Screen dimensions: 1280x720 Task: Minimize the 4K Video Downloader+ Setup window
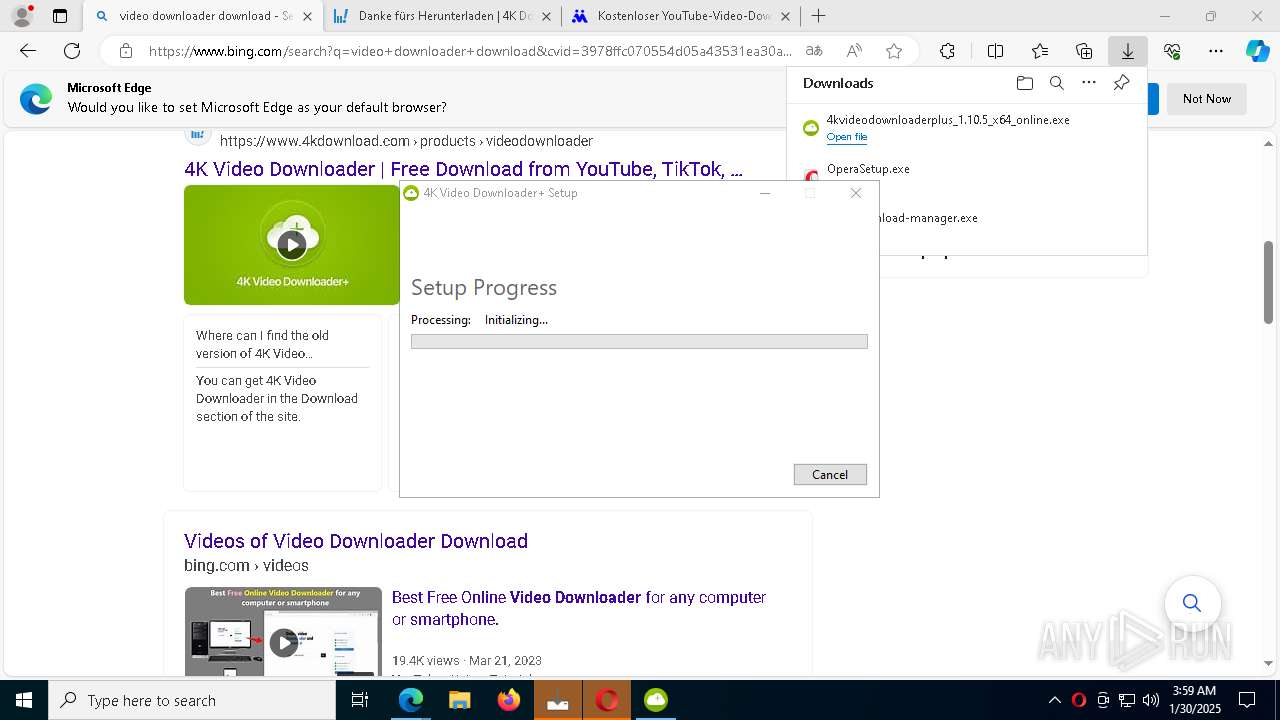pos(765,193)
